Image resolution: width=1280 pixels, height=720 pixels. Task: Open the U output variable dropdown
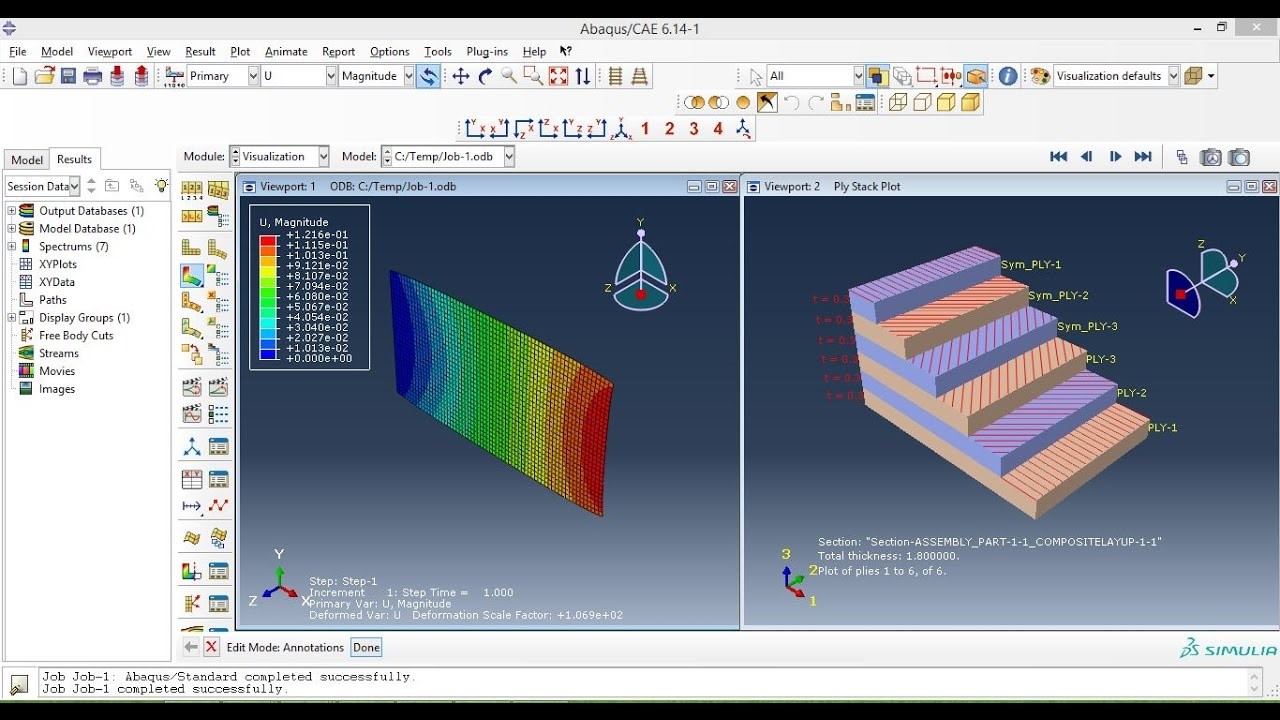pos(331,76)
